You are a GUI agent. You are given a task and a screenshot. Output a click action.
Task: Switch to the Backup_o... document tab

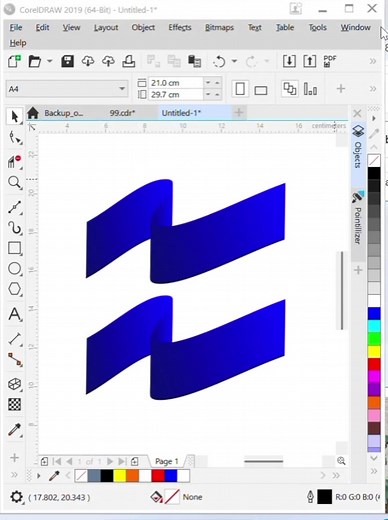[64, 113]
